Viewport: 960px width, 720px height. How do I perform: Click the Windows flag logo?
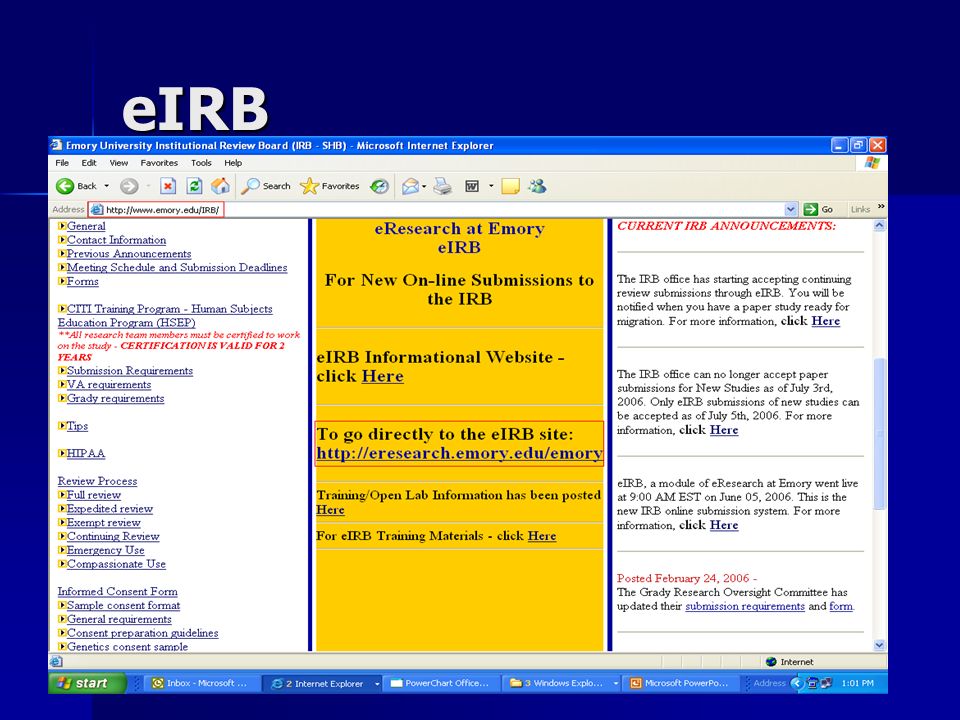pos(872,163)
